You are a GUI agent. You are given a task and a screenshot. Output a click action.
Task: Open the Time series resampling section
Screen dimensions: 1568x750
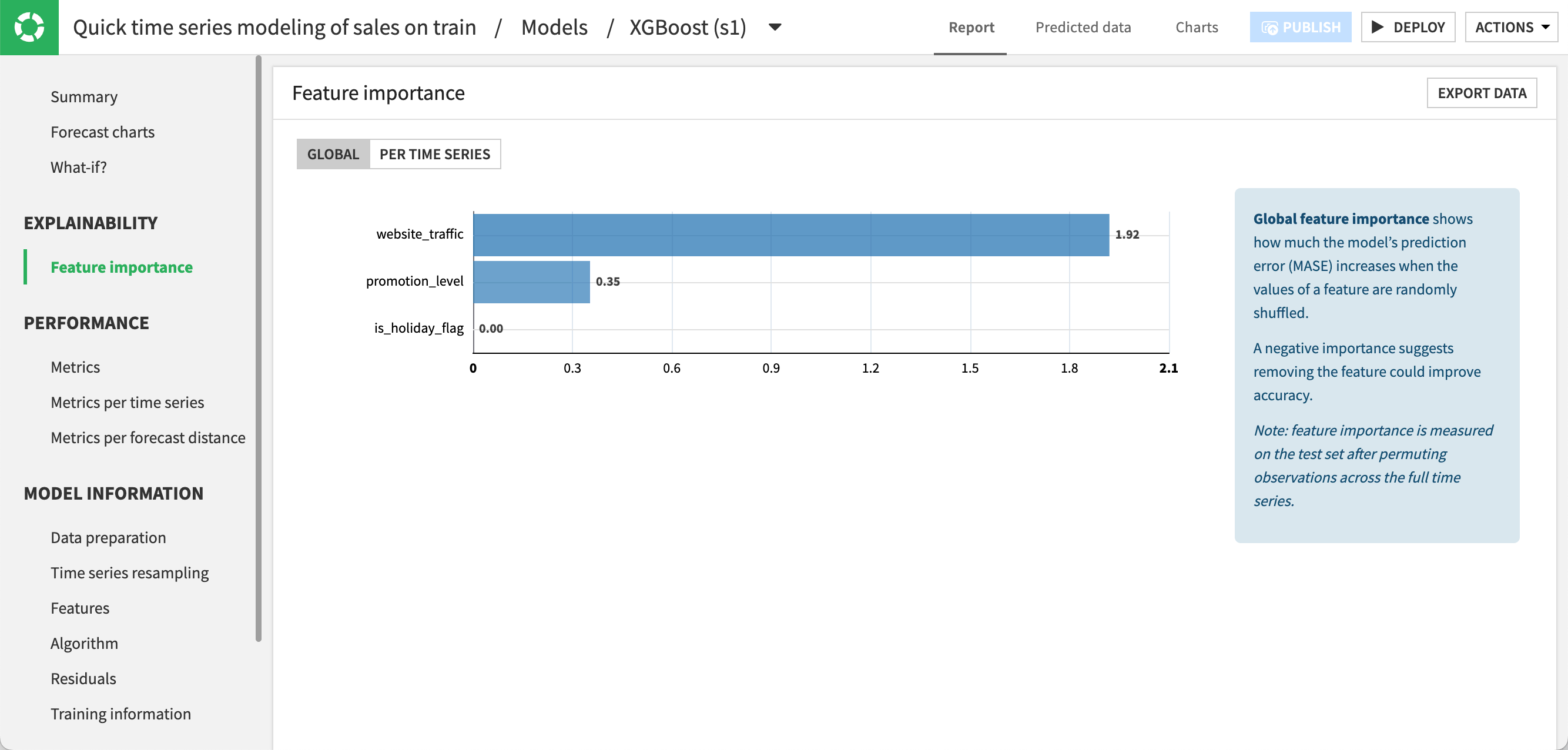pyautogui.click(x=129, y=572)
